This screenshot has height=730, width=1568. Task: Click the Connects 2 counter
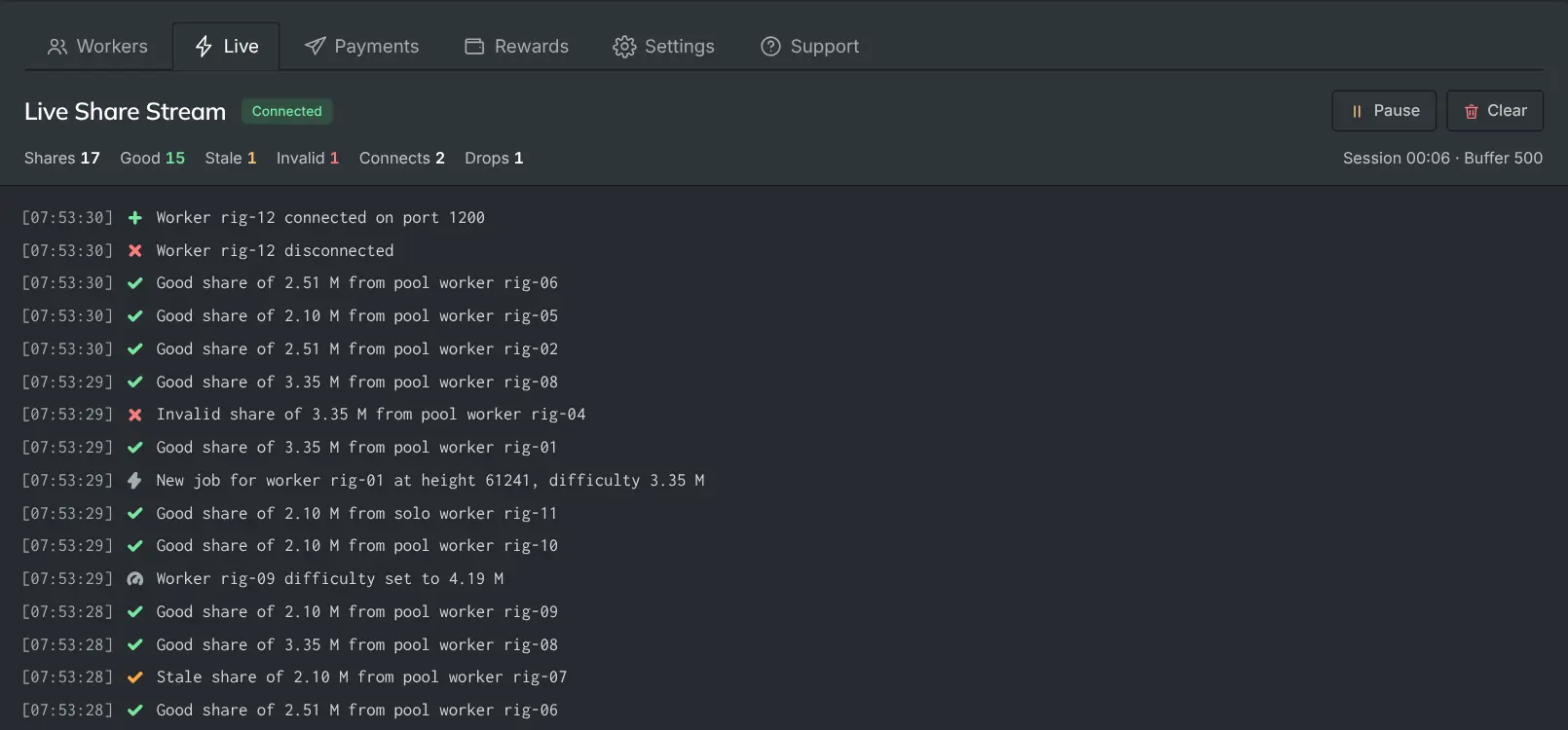pyautogui.click(x=402, y=158)
